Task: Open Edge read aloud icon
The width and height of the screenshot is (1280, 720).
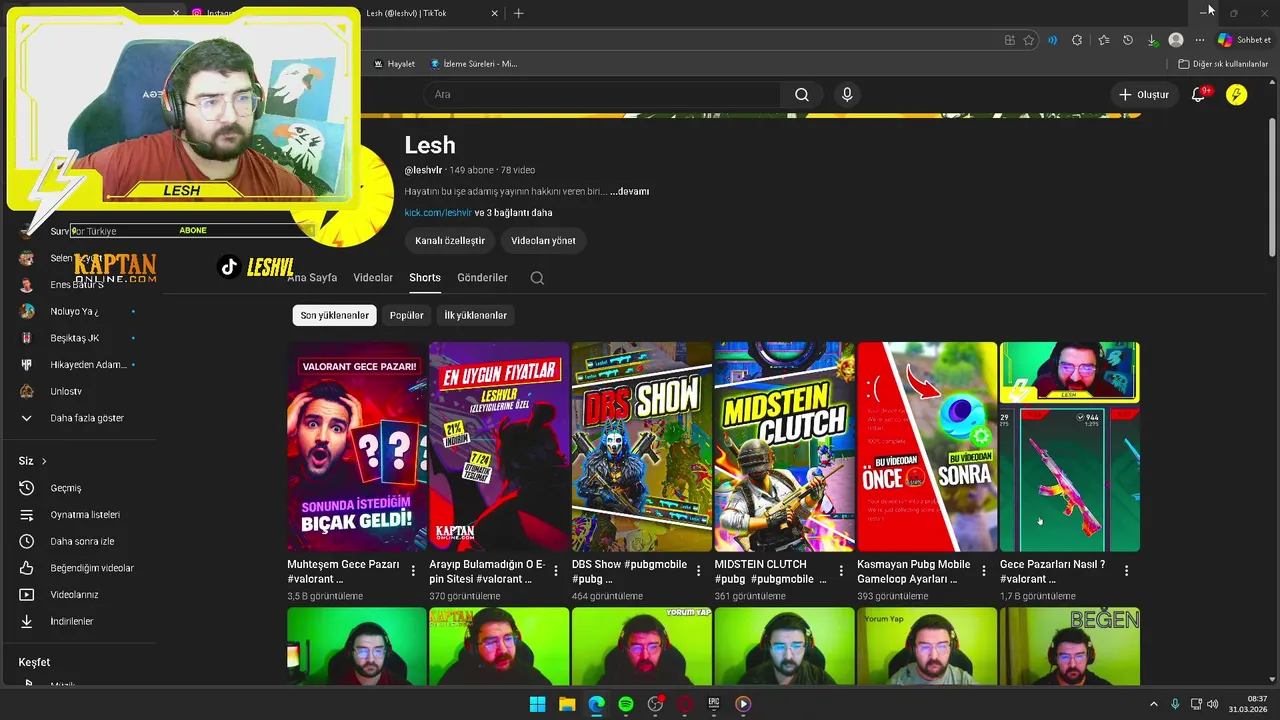Action: (x=1052, y=40)
